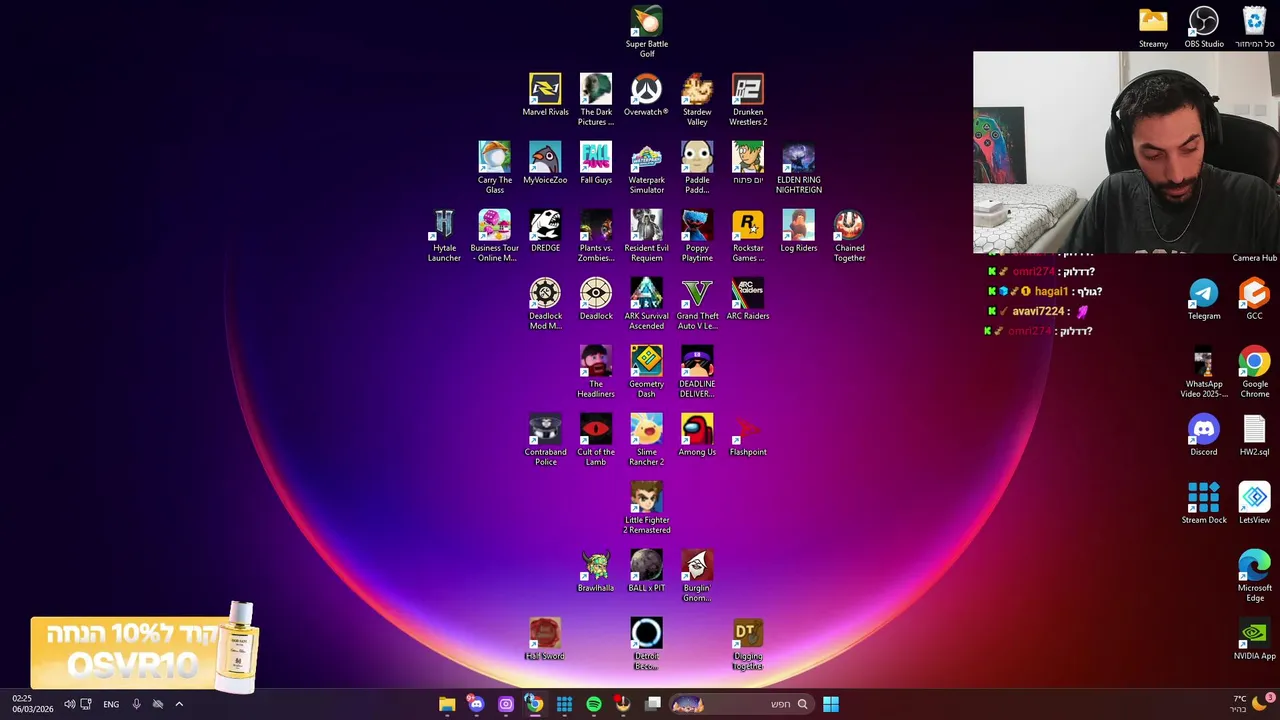
Task: Select the LetsView desktop icon
Action: [x=1254, y=503]
